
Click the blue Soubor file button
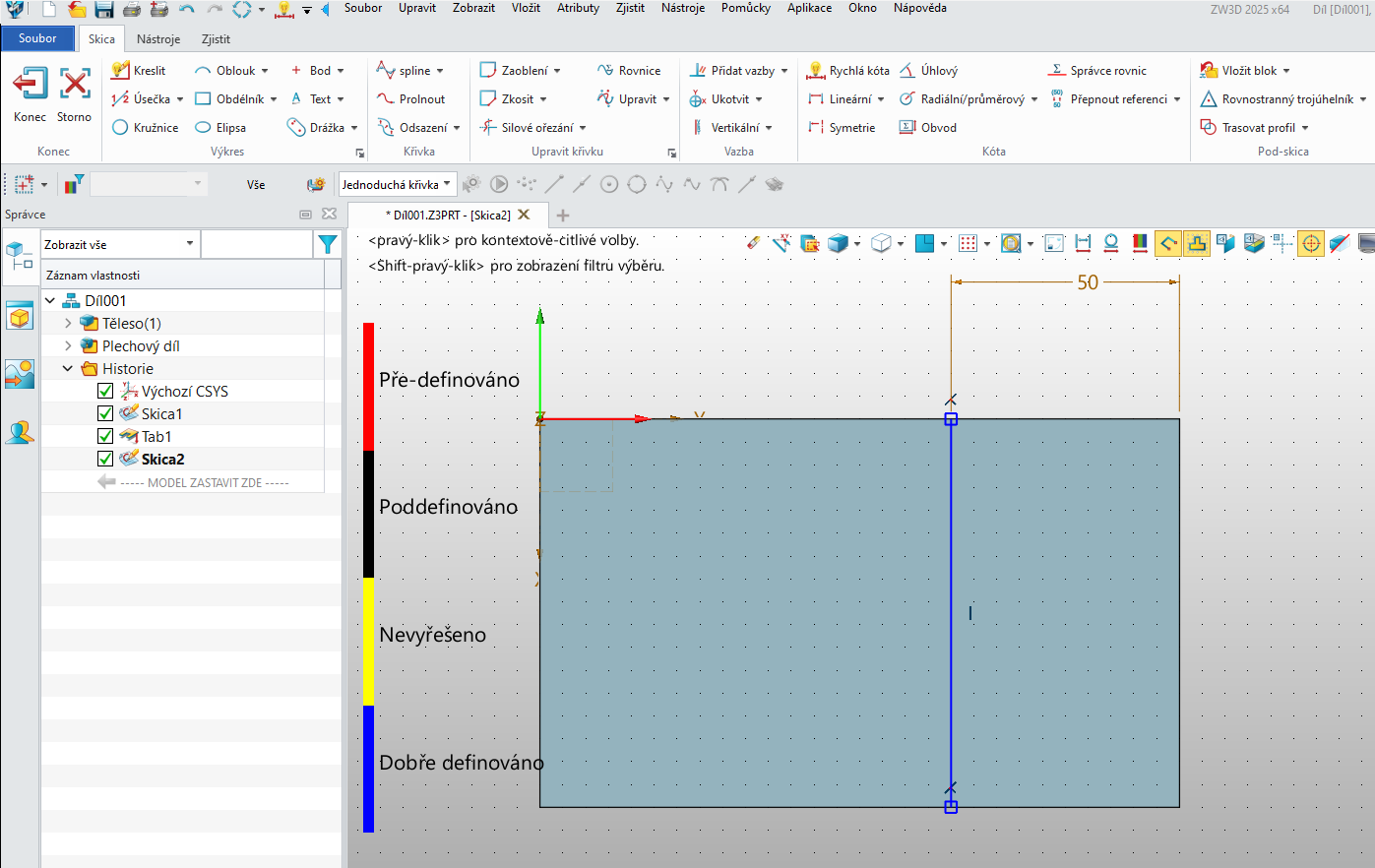click(x=37, y=38)
